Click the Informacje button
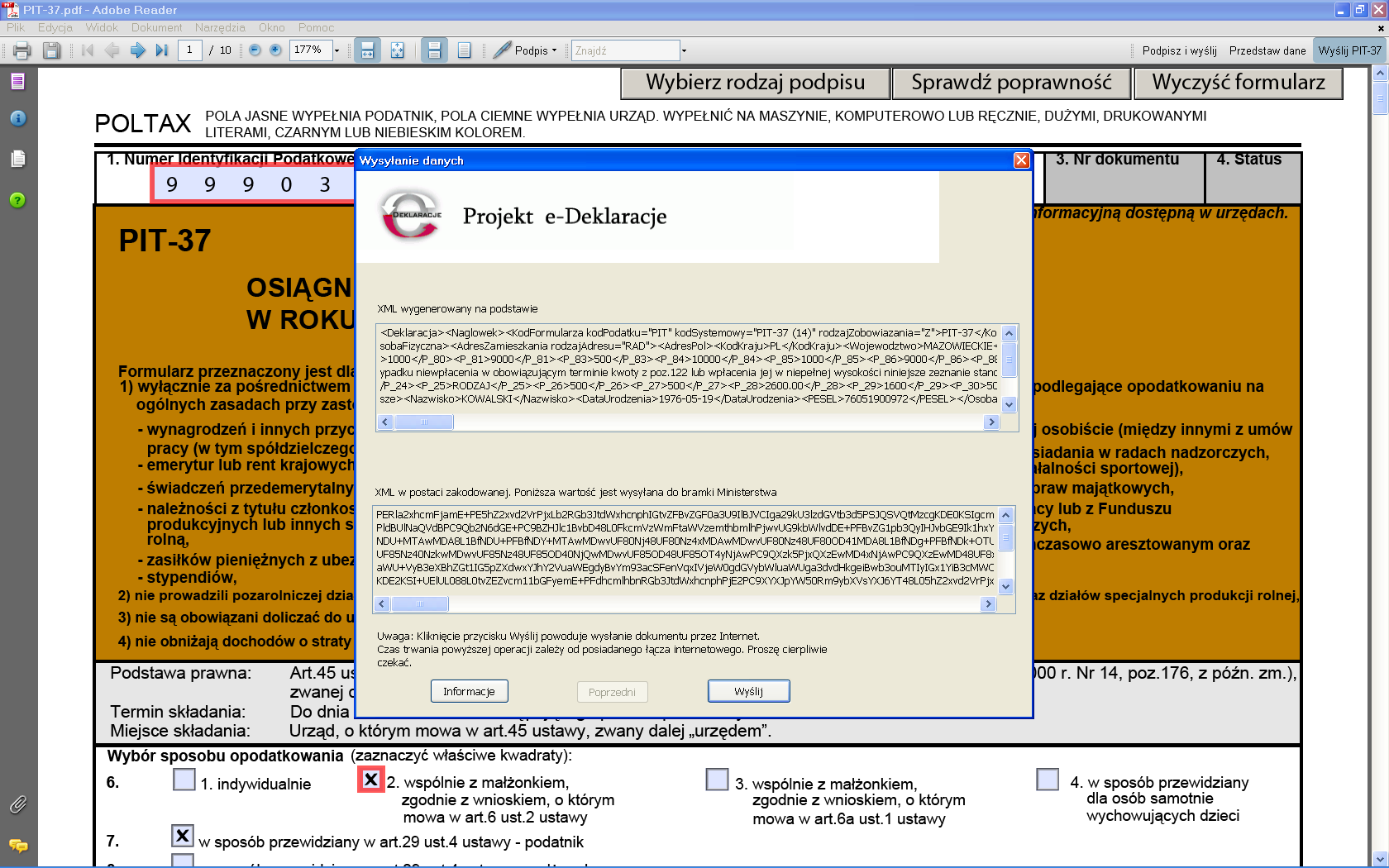Viewport: 1389px width, 868px height. [469, 691]
